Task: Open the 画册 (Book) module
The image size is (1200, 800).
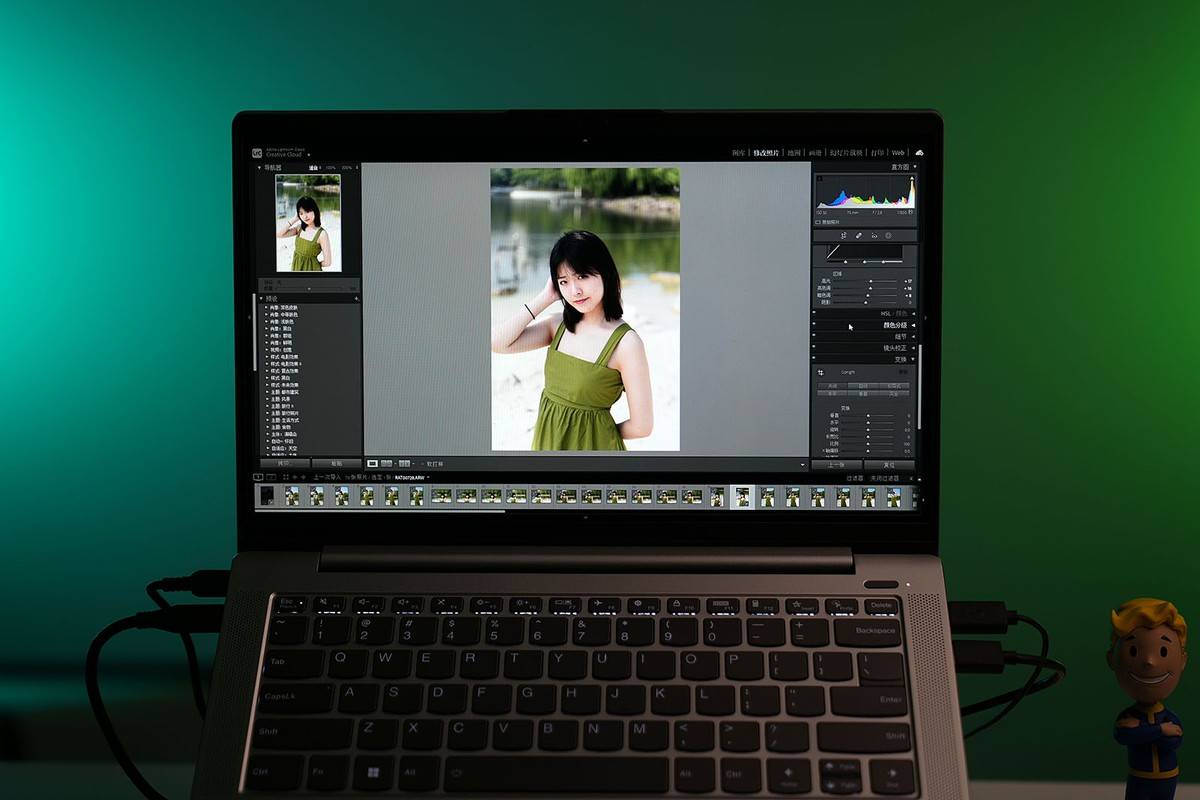Action: (x=815, y=153)
